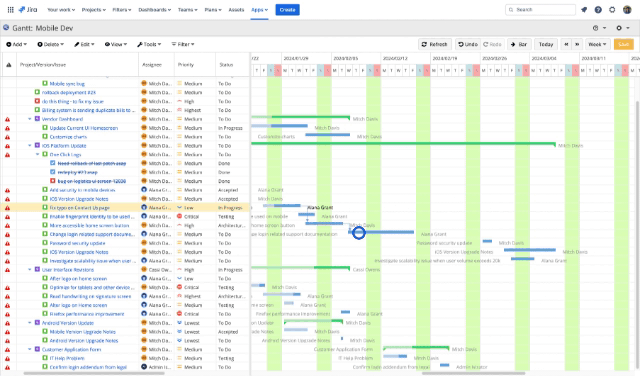Open the Assets menu item
640x376 pixels.
[x=236, y=10]
